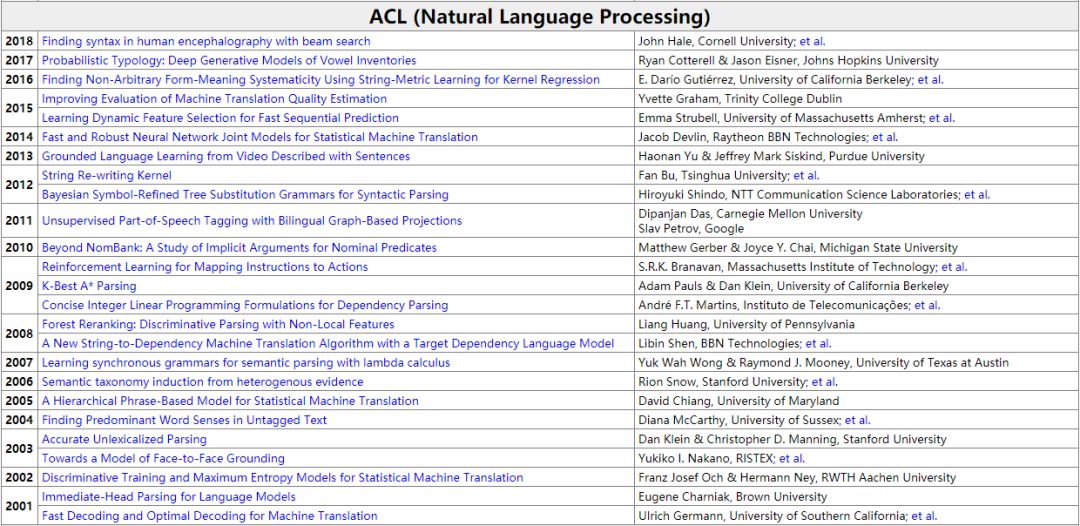Screen dimensions: 1080x526
Task: Click 'et al.' after André F.T. Martins
Action: coord(927,305)
